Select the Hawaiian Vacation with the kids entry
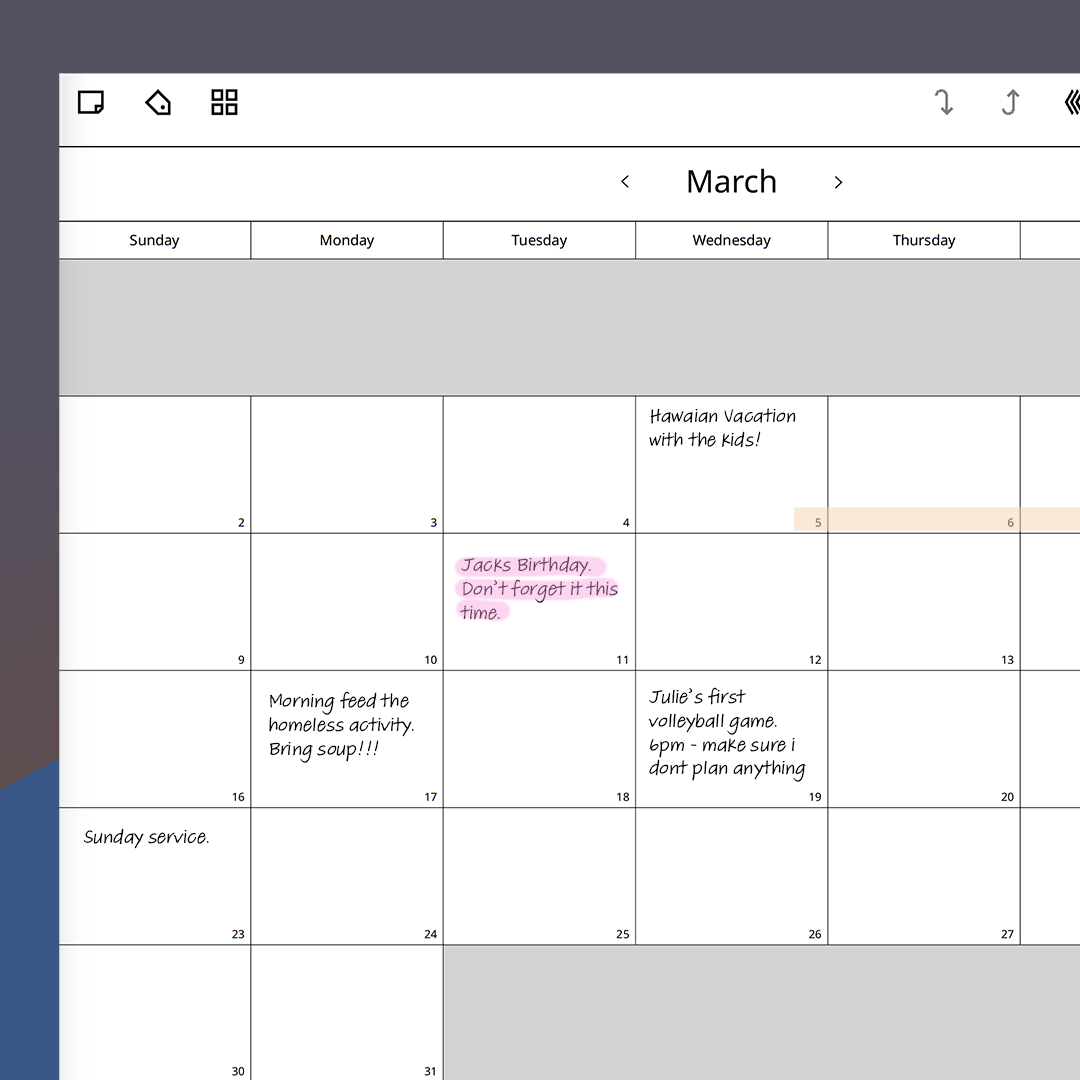 [722, 428]
